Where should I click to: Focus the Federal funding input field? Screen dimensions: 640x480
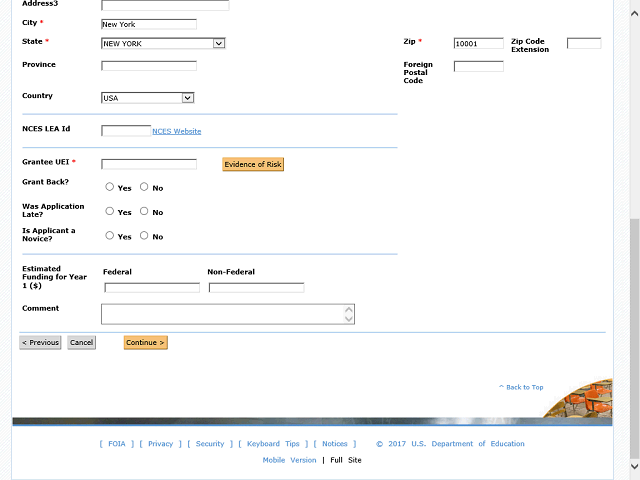152,288
